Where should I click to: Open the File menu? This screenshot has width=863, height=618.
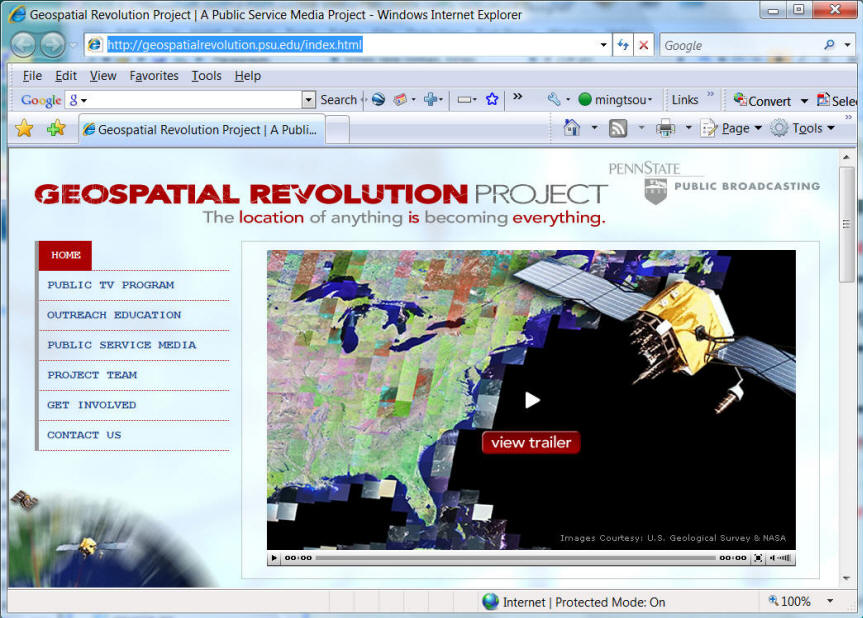(32, 75)
